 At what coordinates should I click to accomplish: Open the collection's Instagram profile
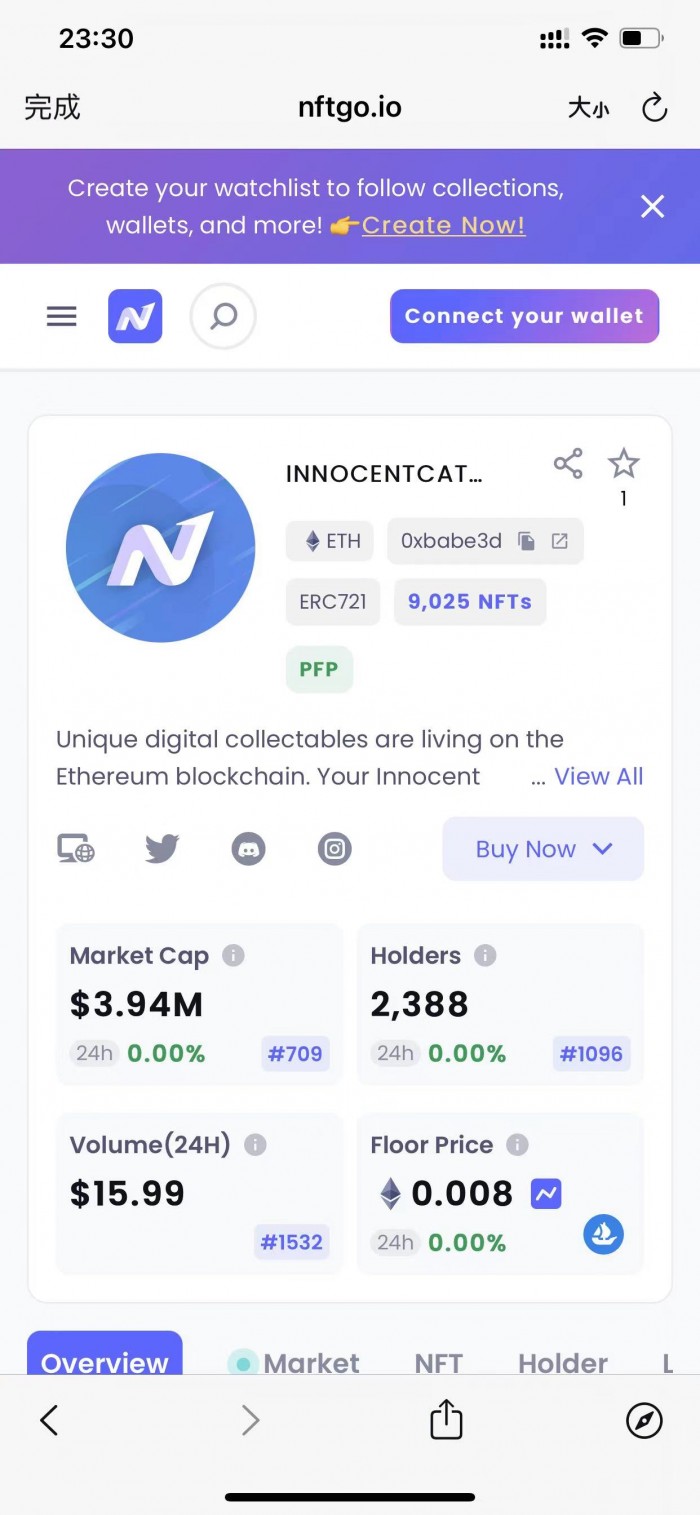click(x=335, y=849)
